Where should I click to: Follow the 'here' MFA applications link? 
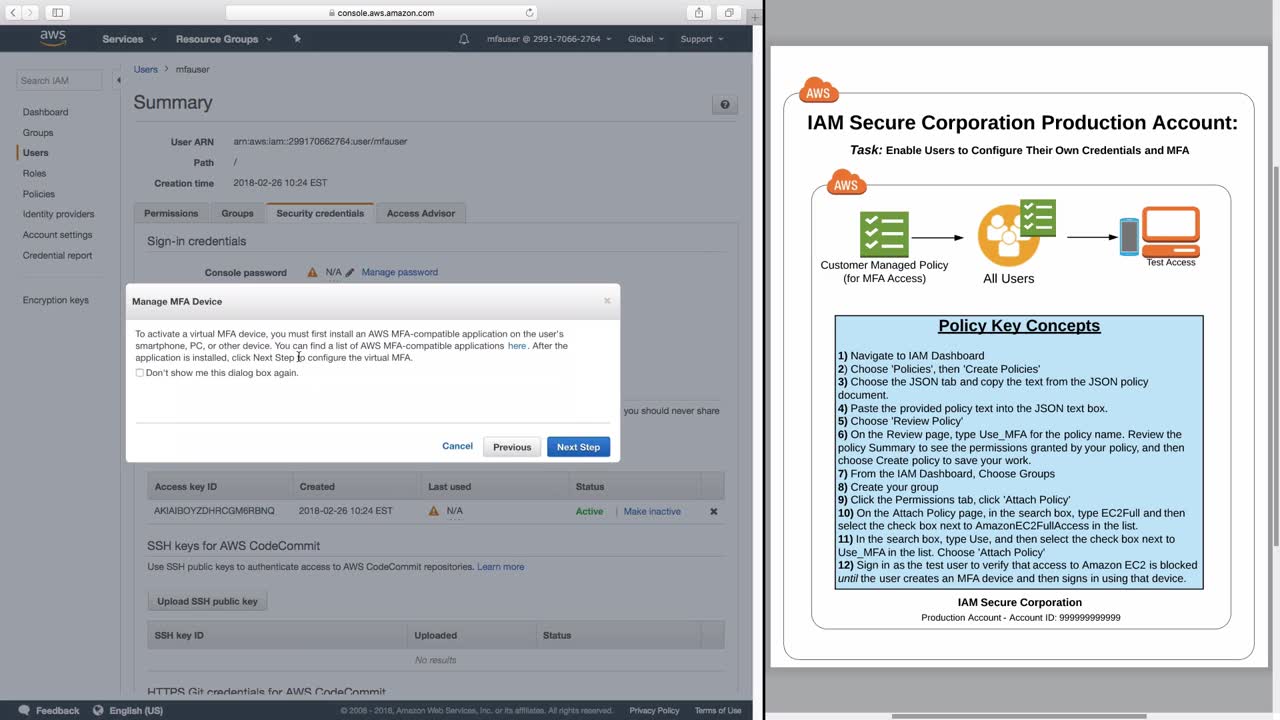tap(517, 346)
